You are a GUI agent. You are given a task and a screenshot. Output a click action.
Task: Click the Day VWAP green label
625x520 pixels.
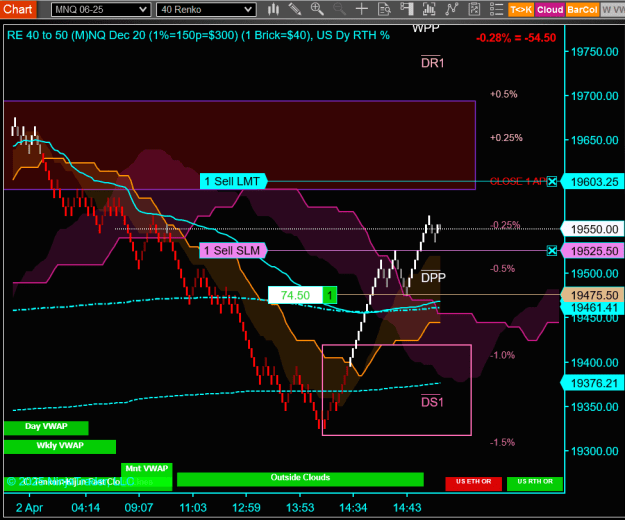[46, 428]
